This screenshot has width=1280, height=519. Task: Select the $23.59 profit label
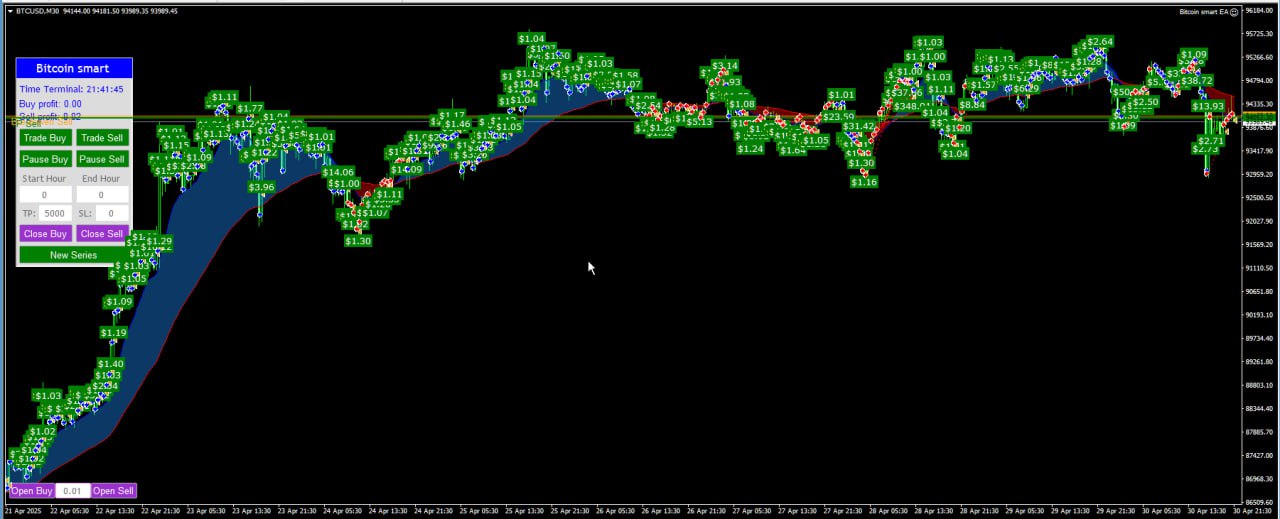coord(838,117)
